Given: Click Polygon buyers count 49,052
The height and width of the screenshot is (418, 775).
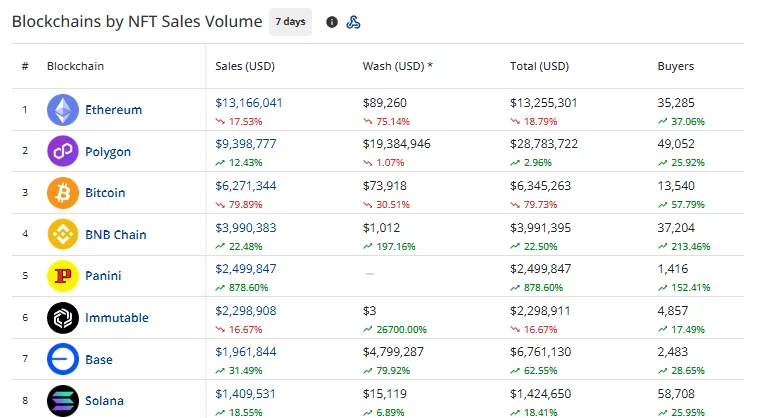Looking at the screenshot, I should click(676, 144).
